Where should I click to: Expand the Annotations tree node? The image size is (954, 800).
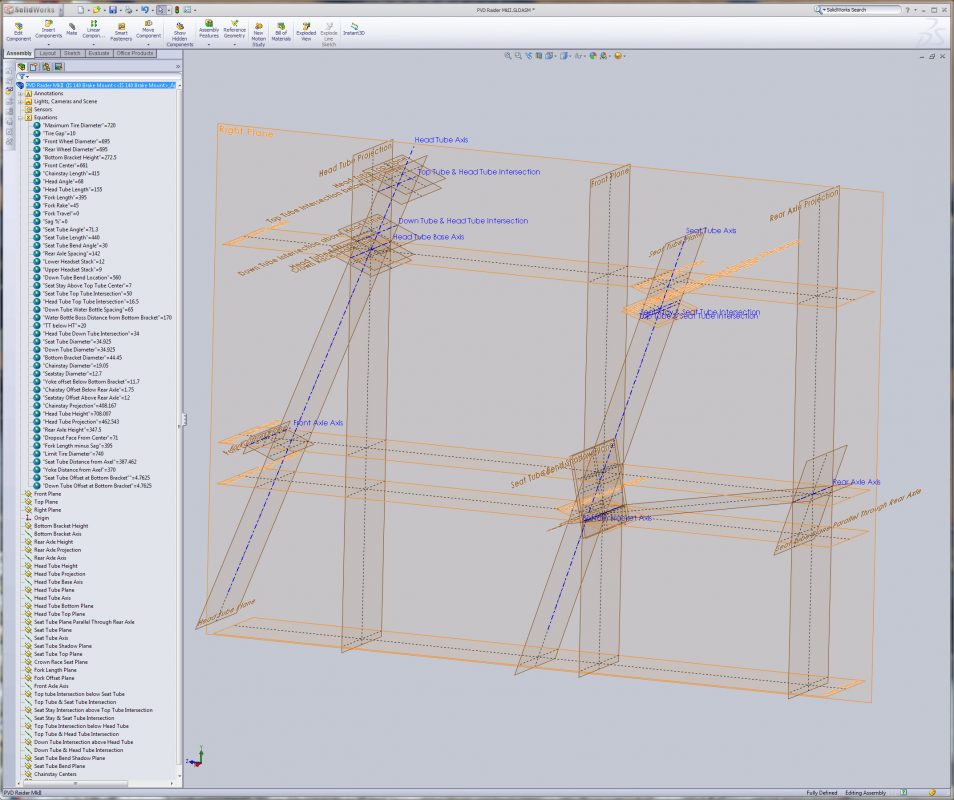tap(20, 93)
